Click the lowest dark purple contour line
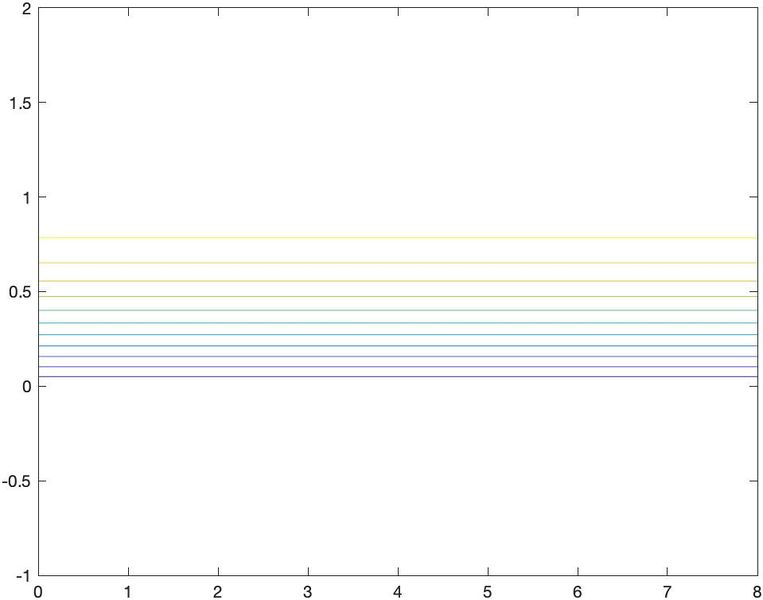The width and height of the screenshot is (763, 600). (x=398, y=377)
